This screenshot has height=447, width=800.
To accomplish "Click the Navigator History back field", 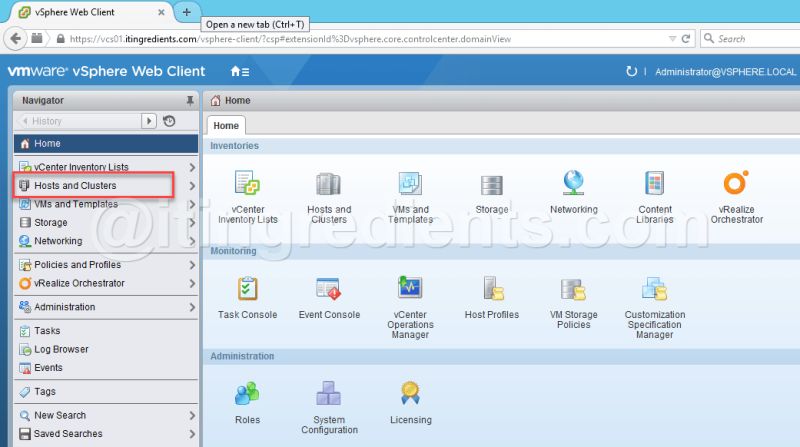I will coord(78,121).
